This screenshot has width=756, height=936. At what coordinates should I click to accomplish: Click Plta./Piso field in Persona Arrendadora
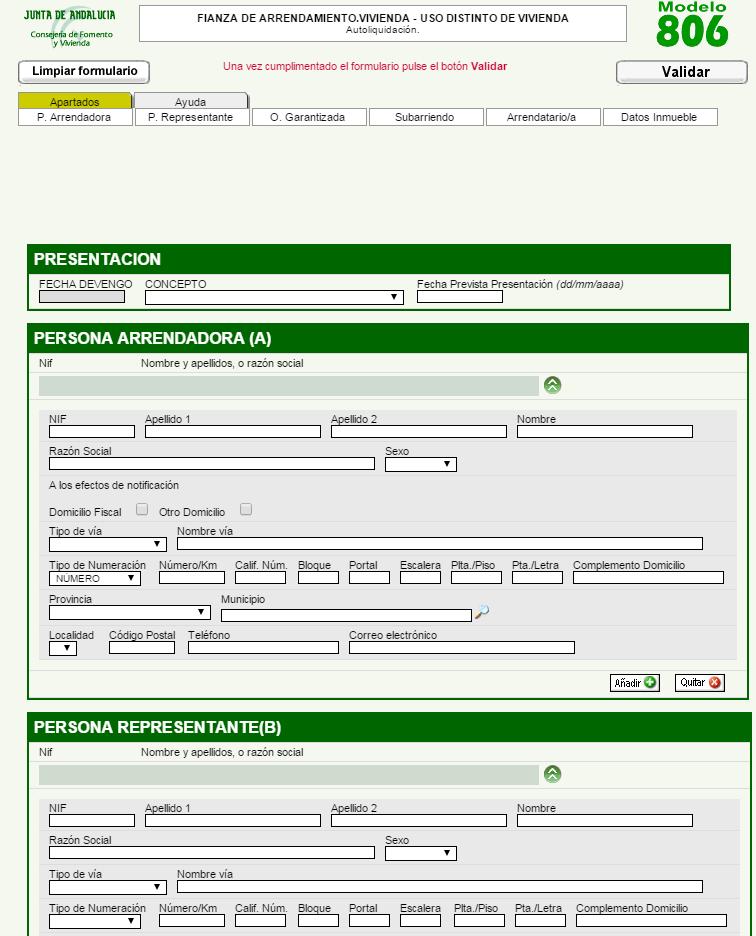[477, 578]
